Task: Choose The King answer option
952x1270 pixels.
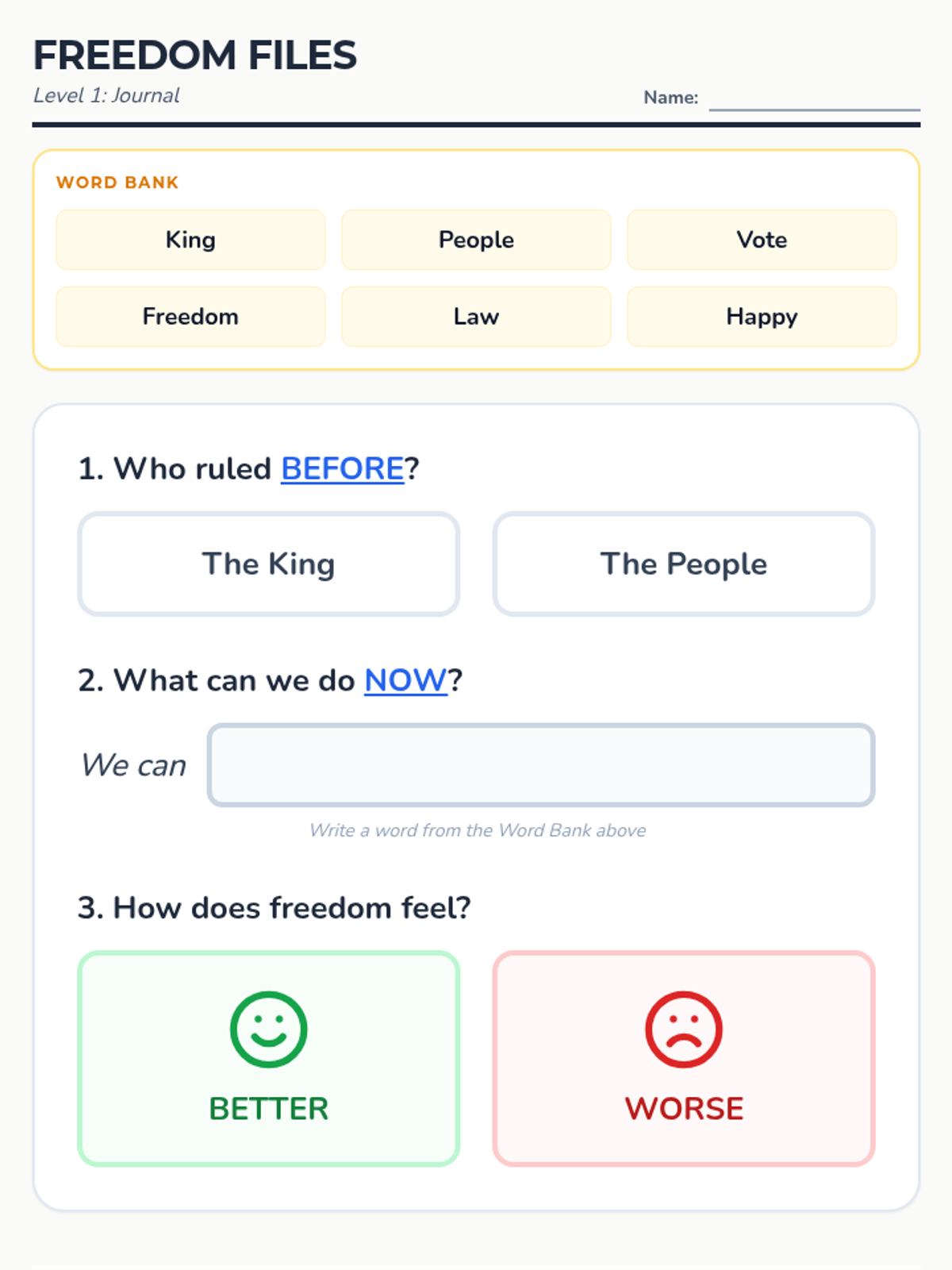Action: [x=269, y=564]
